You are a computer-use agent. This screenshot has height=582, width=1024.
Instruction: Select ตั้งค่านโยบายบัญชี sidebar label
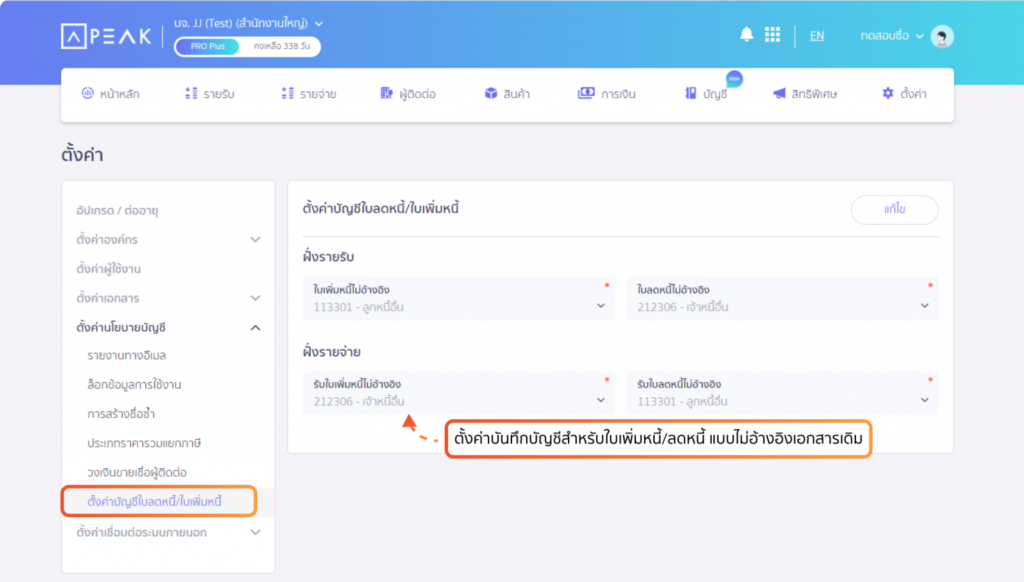click(121, 327)
